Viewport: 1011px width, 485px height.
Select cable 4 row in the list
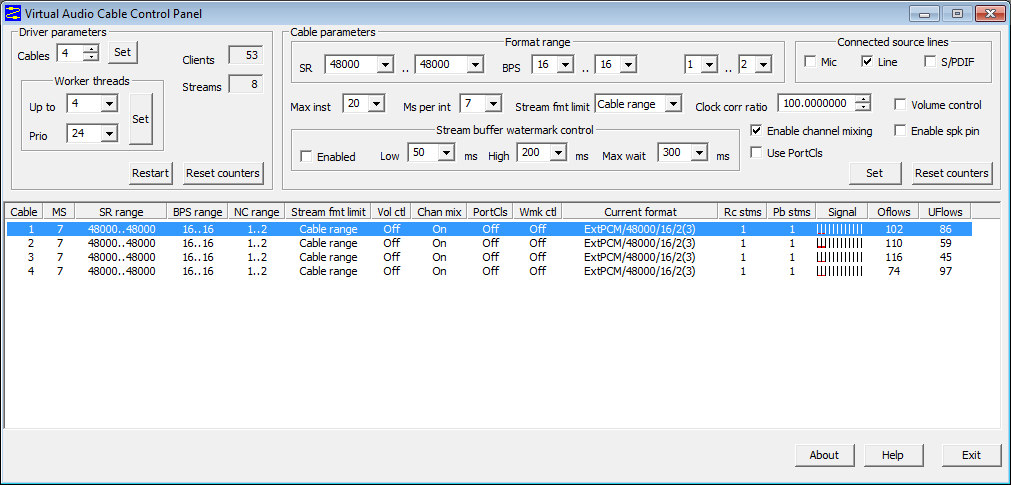(x=489, y=272)
